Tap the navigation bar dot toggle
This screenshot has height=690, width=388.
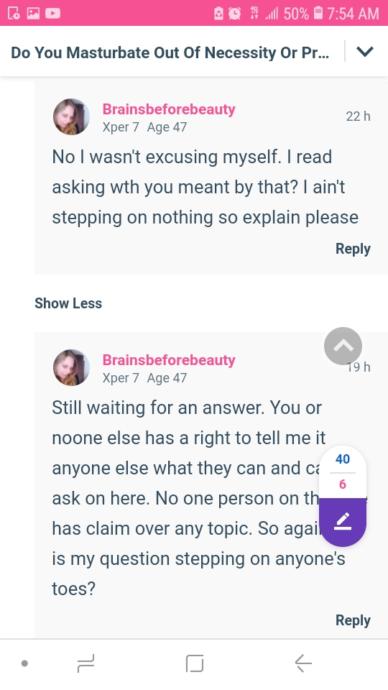25,663
